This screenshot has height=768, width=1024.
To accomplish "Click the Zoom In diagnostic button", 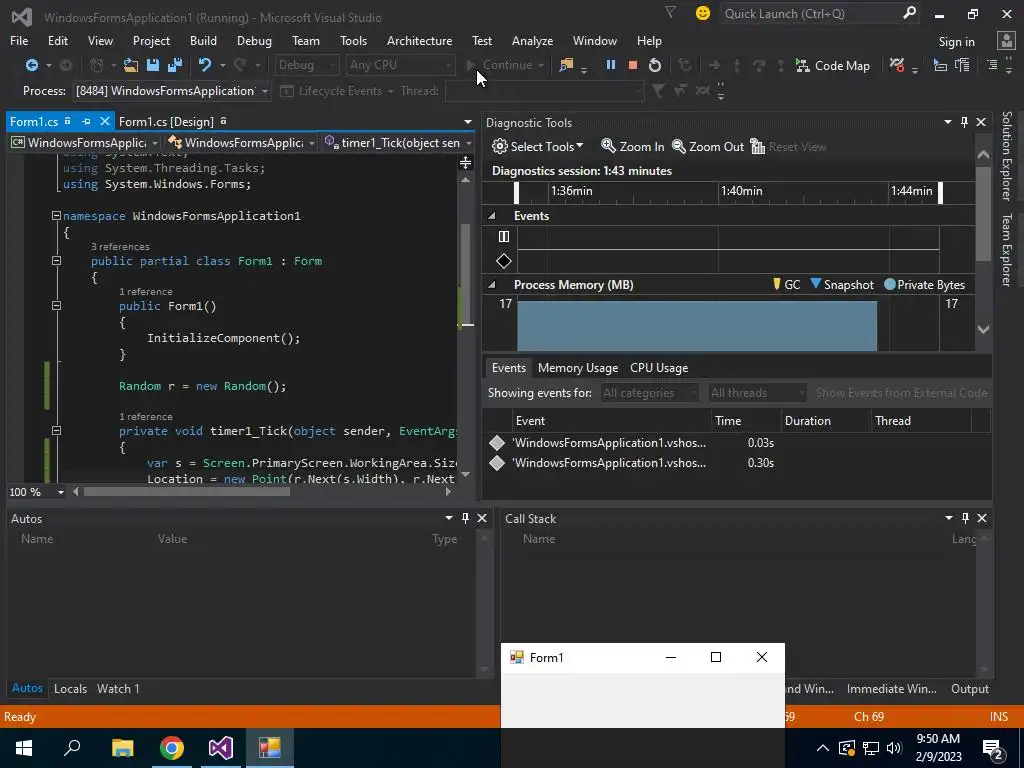I will (632, 146).
